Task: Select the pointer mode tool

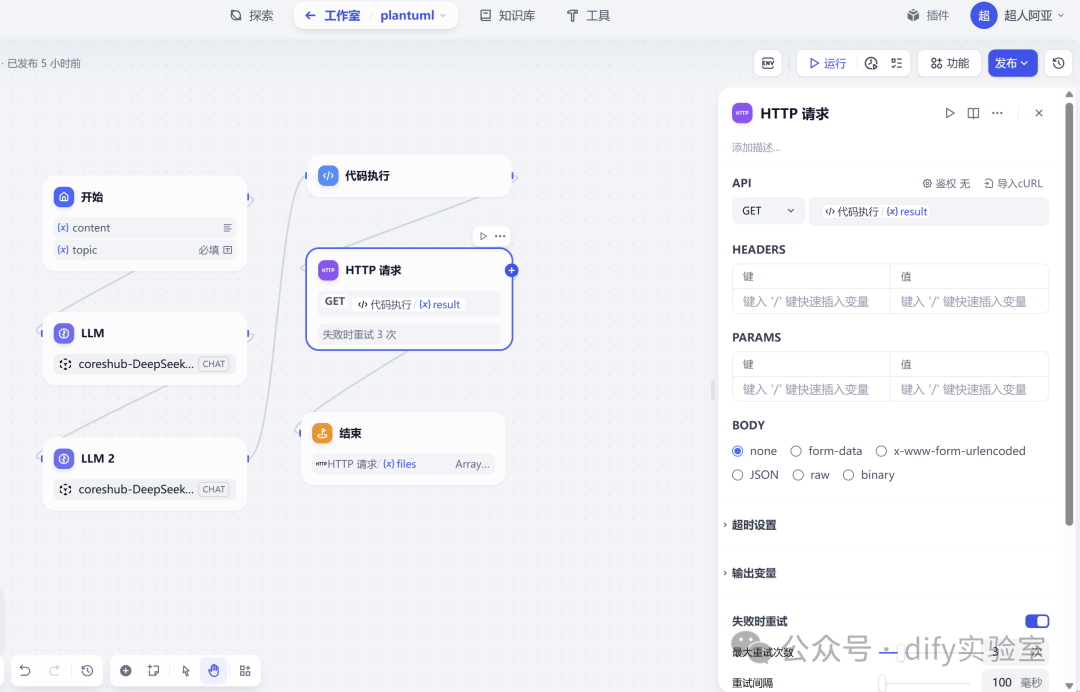Action: coord(185,671)
